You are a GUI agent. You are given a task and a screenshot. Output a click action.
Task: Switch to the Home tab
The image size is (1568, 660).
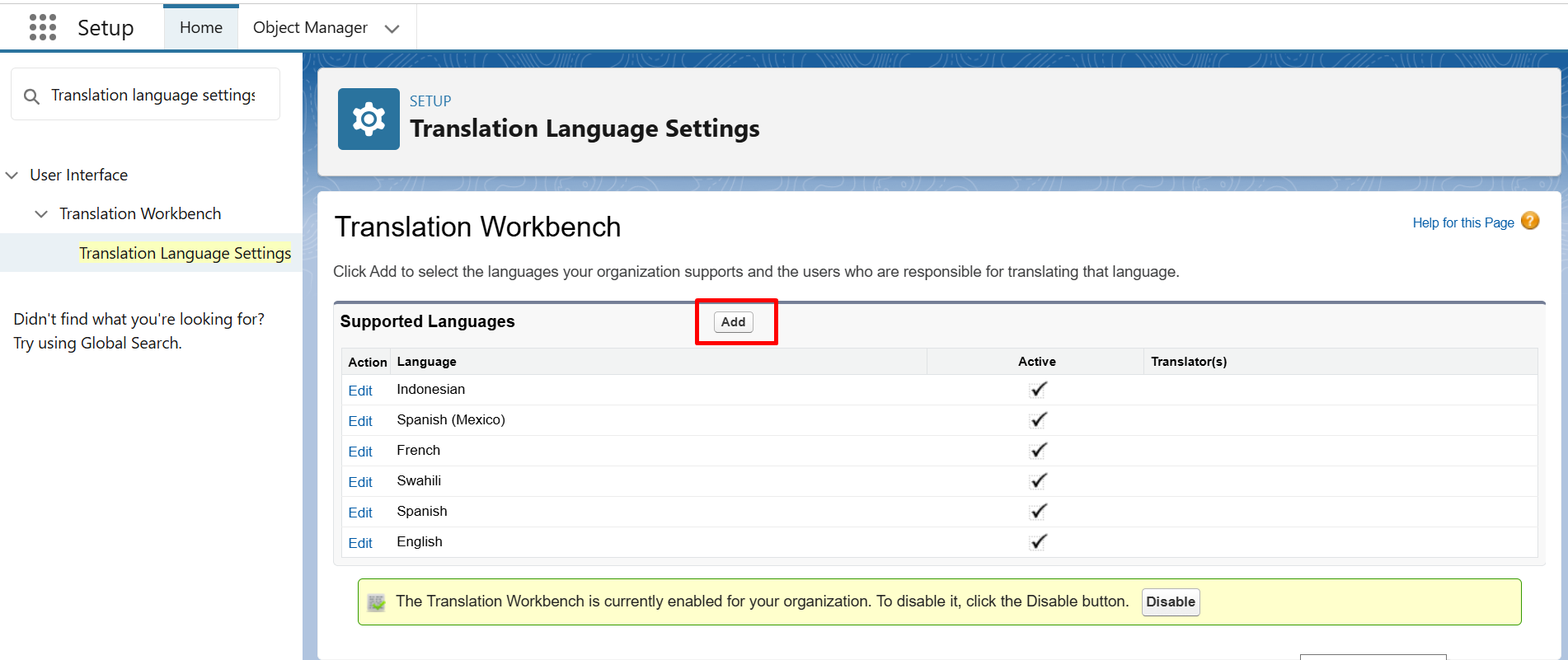[201, 27]
